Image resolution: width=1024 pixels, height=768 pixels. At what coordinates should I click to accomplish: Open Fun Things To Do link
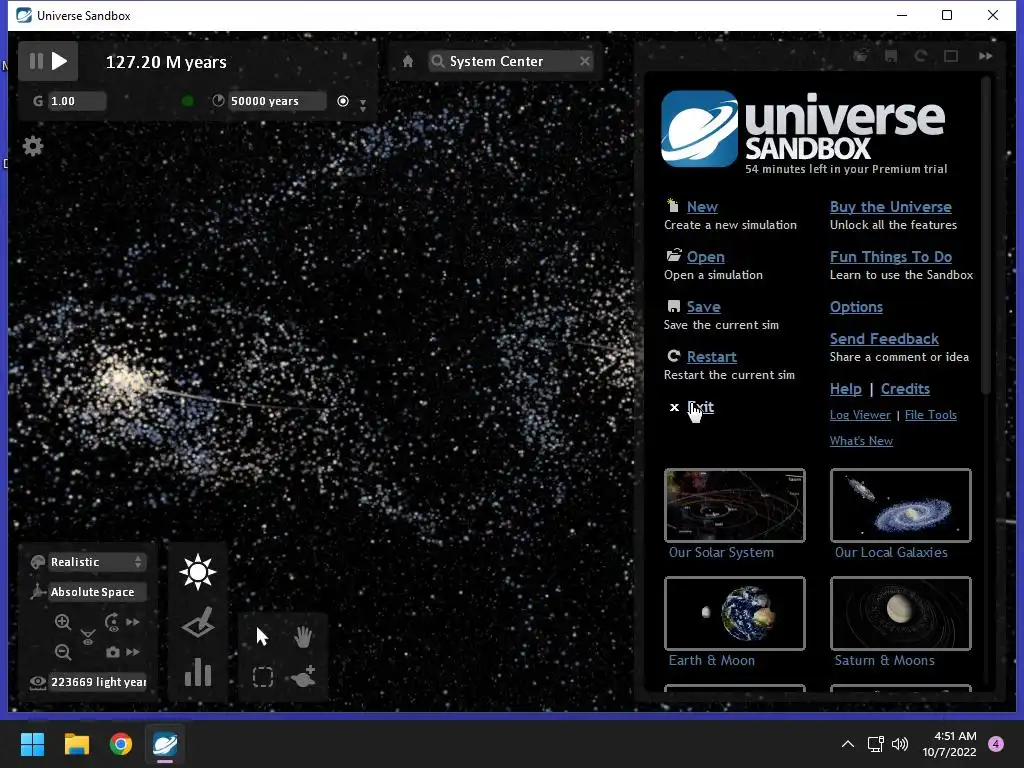[x=890, y=257]
